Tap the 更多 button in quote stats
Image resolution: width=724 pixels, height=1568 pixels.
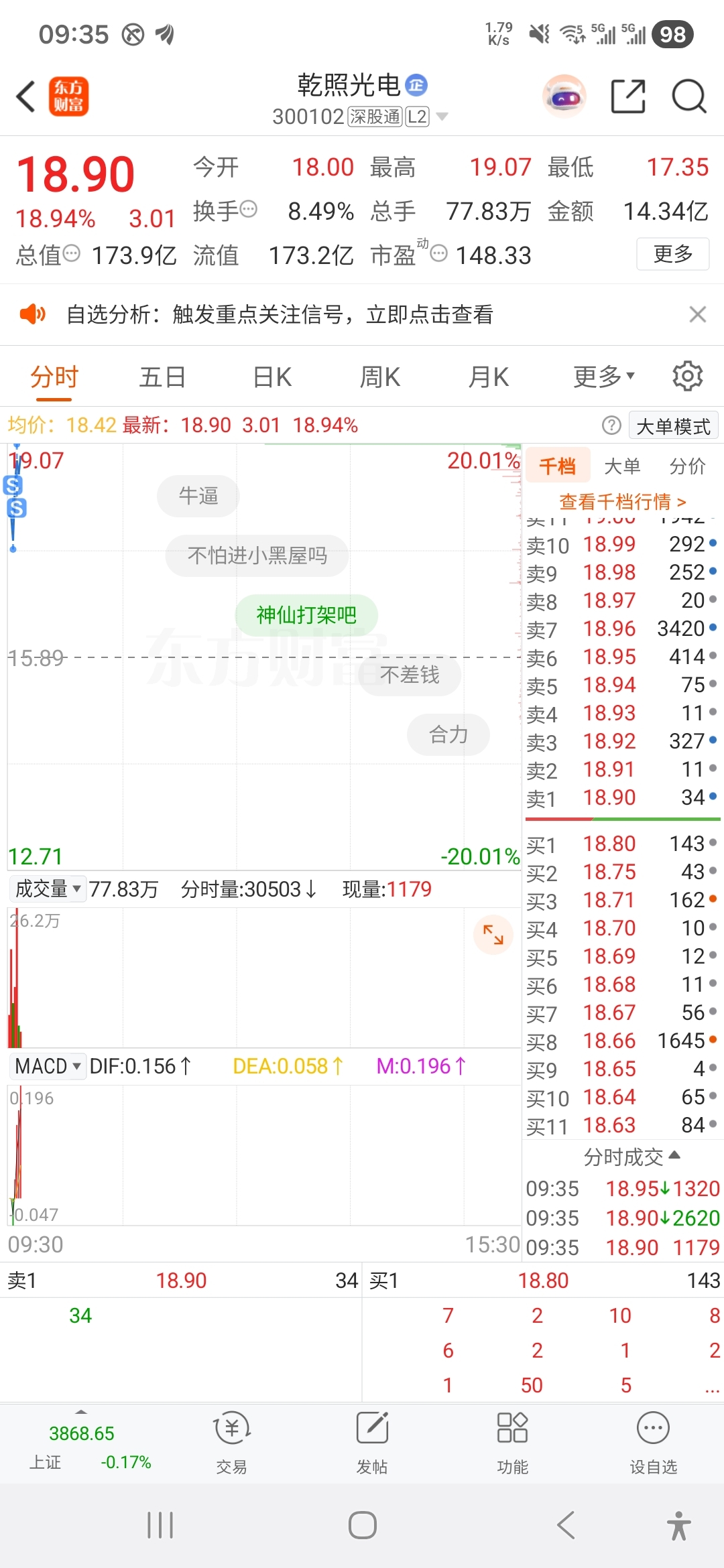click(x=673, y=254)
